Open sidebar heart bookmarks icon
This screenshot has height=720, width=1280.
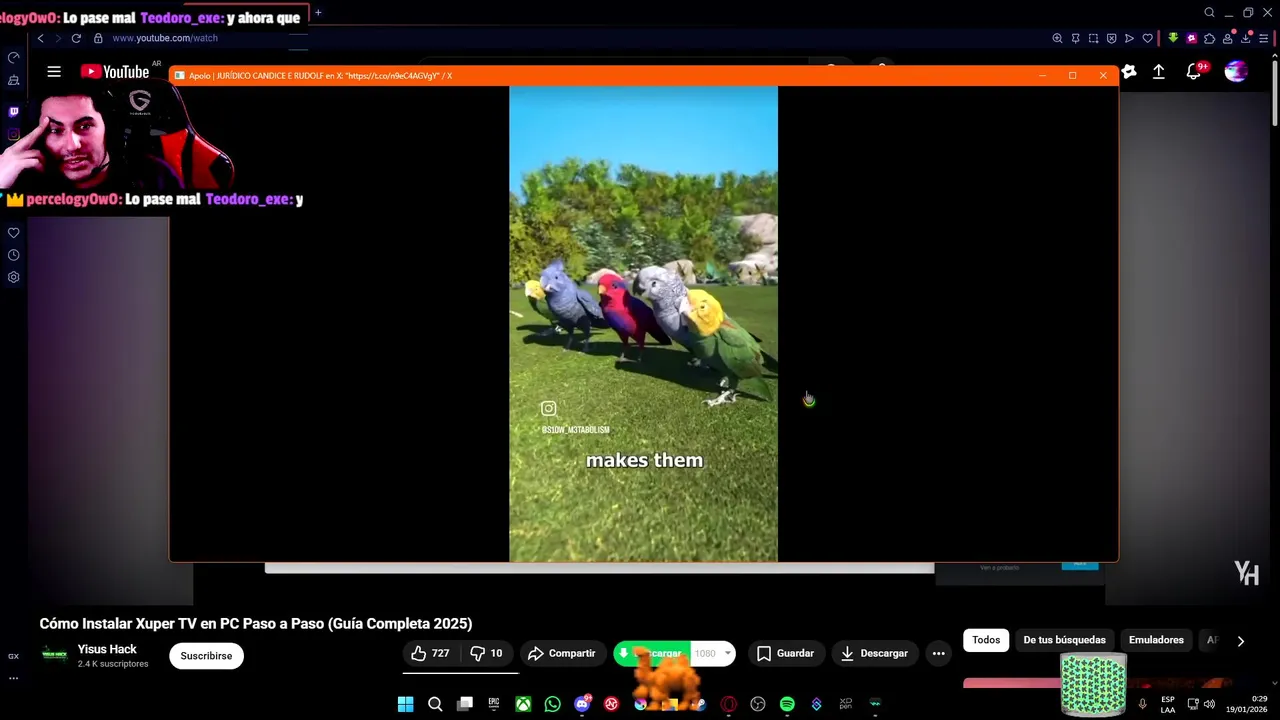13,233
